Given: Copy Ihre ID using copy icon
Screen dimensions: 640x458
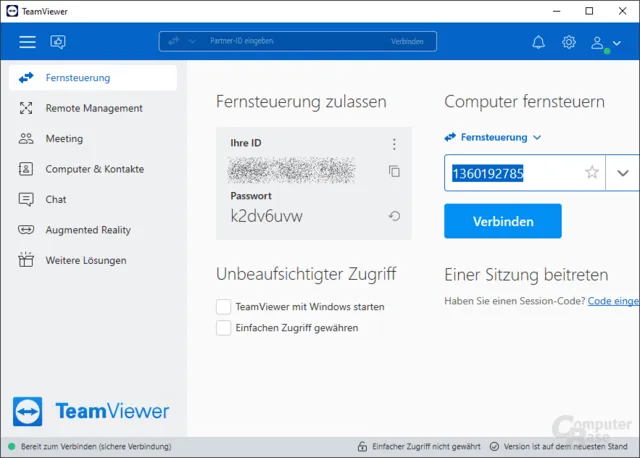Looking at the screenshot, I should click(x=394, y=171).
